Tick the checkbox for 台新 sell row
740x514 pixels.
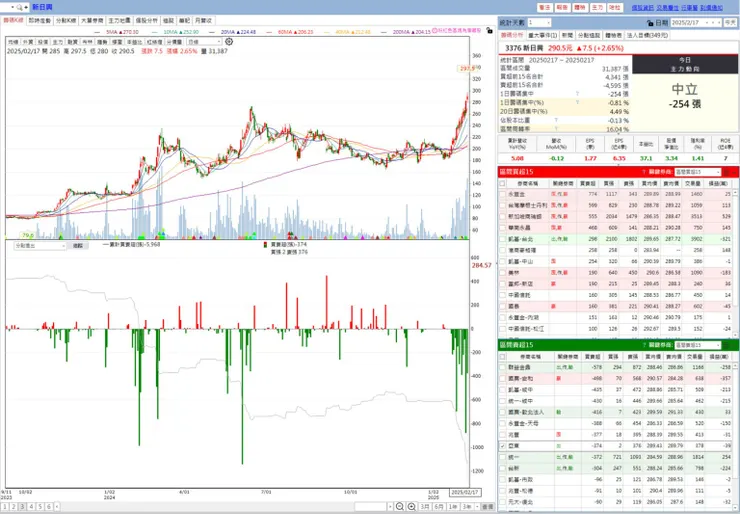pos(503,469)
